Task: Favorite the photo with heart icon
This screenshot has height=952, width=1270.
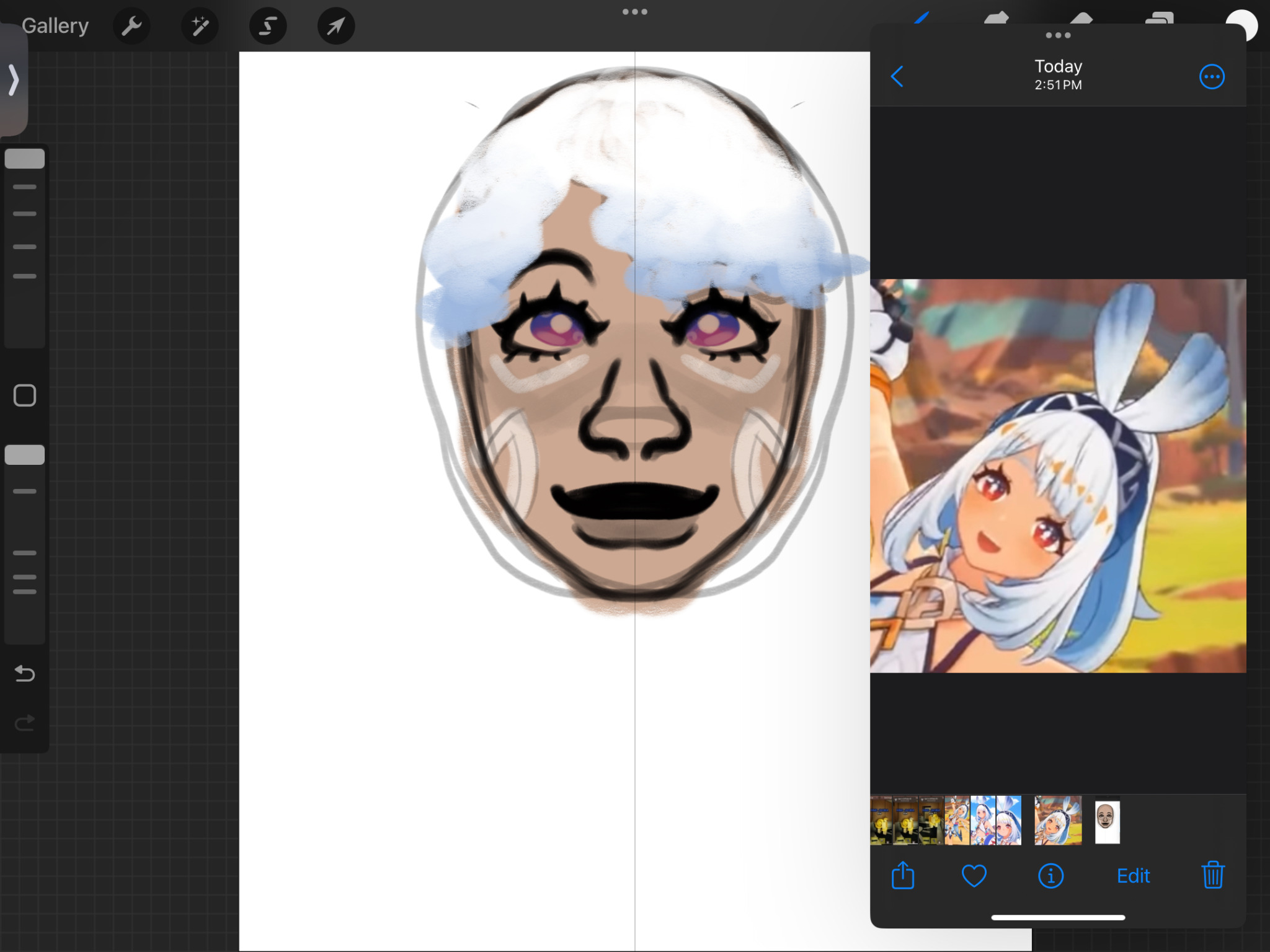Action: tap(974, 876)
